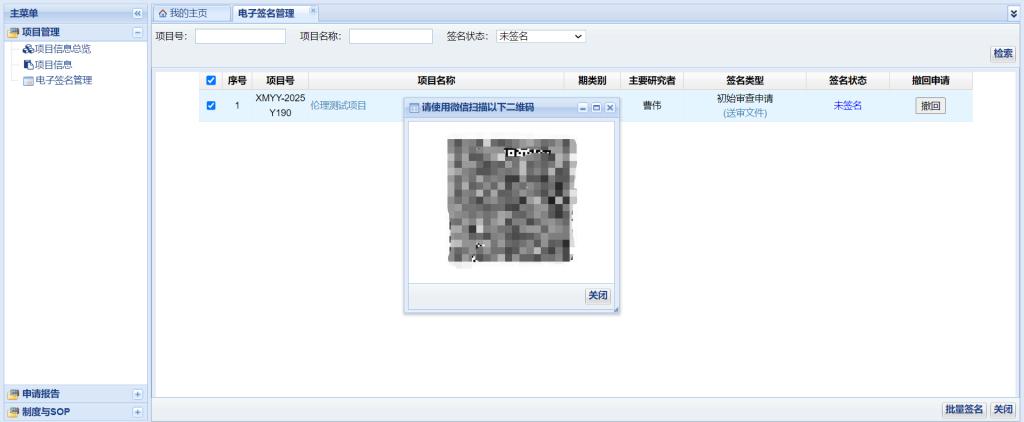Collapse the 主菜单 sidebar panel
The width and height of the screenshot is (1024, 422).
point(138,13)
